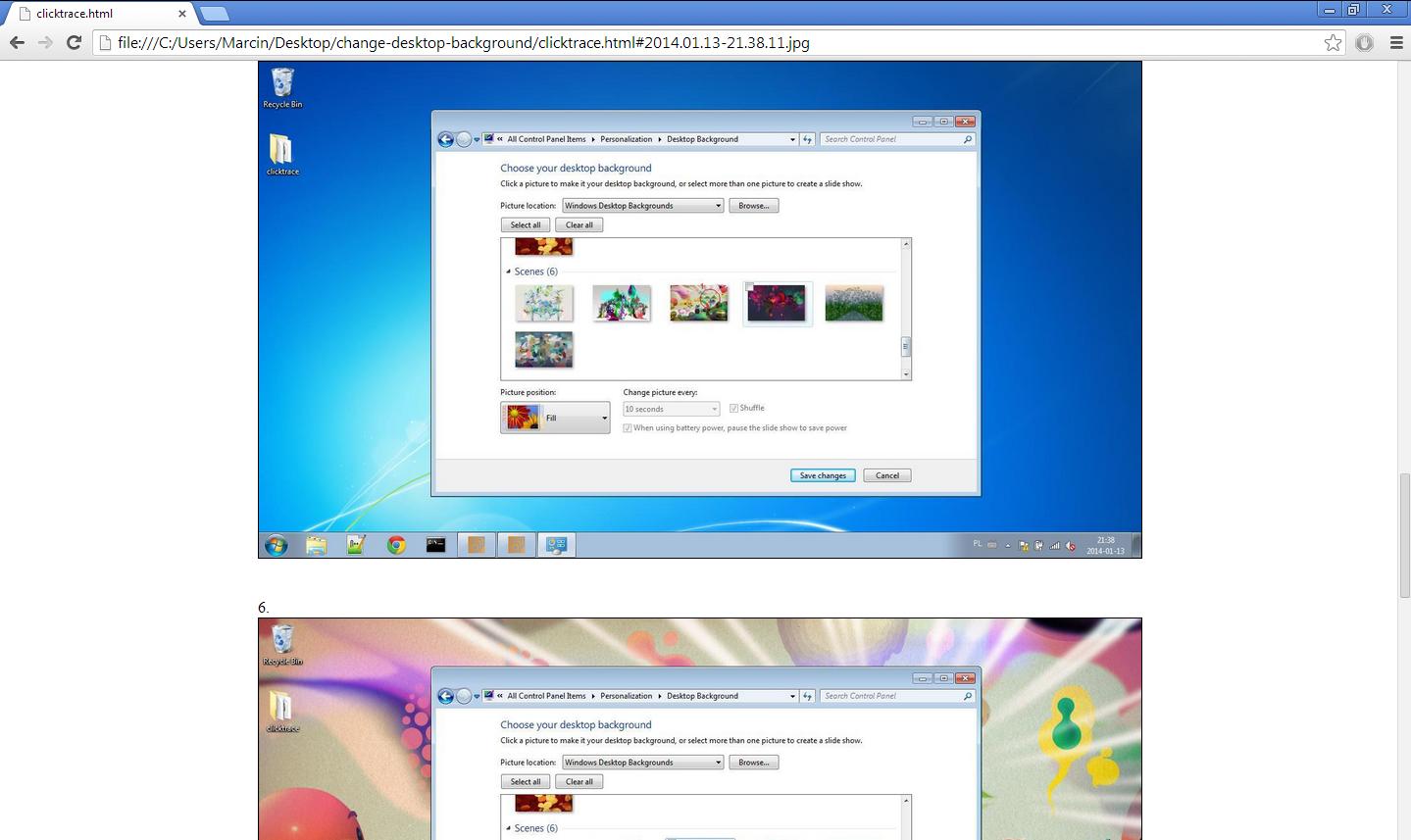The image size is (1411, 840).
Task: Click the 21:38 clock in screenshot taskbar
Action: coord(1106,545)
